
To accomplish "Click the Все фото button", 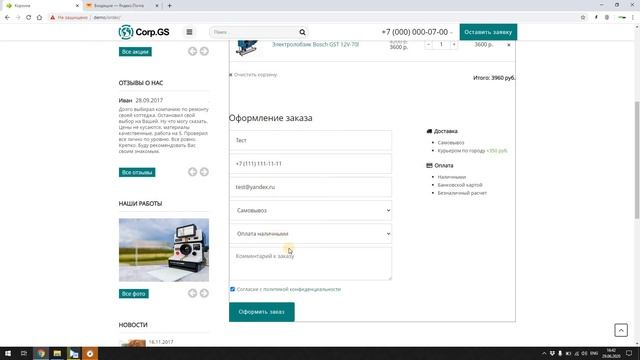I will [133, 293].
